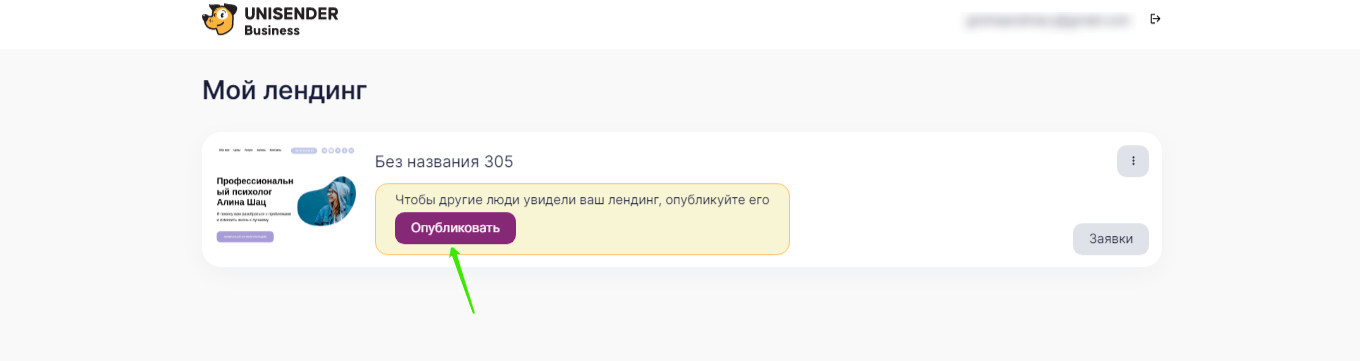Click the woman photo in landing preview
Viewport: 1360px width, 361px height.
[x=327, y=201]
